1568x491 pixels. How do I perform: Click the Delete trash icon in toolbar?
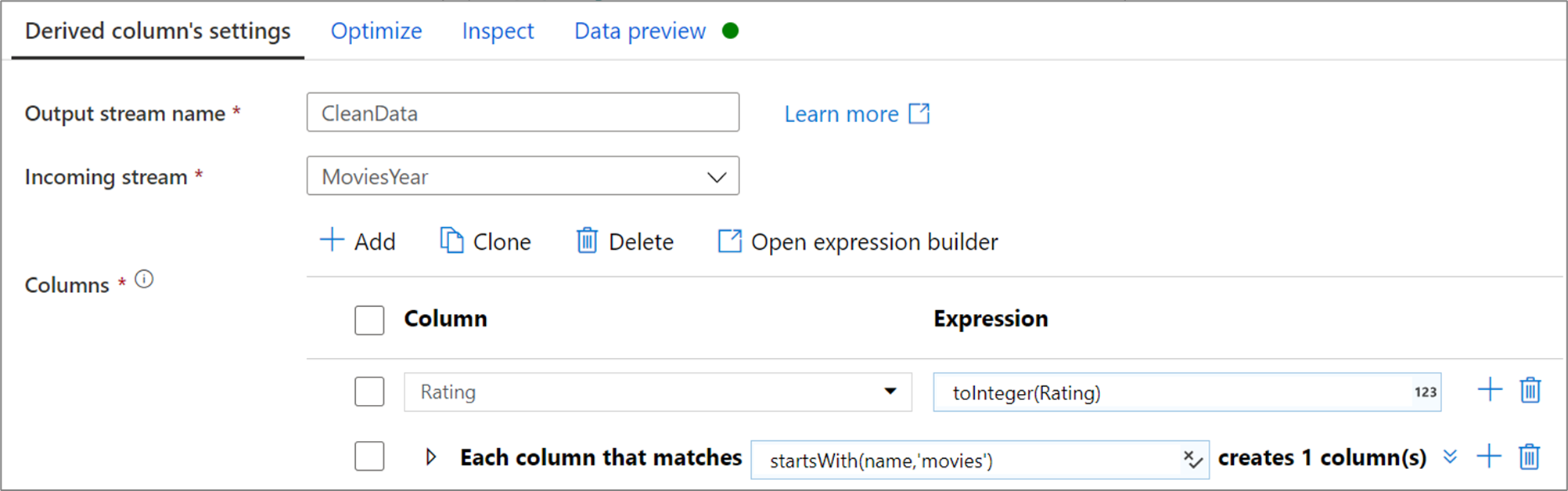[587, 240]
